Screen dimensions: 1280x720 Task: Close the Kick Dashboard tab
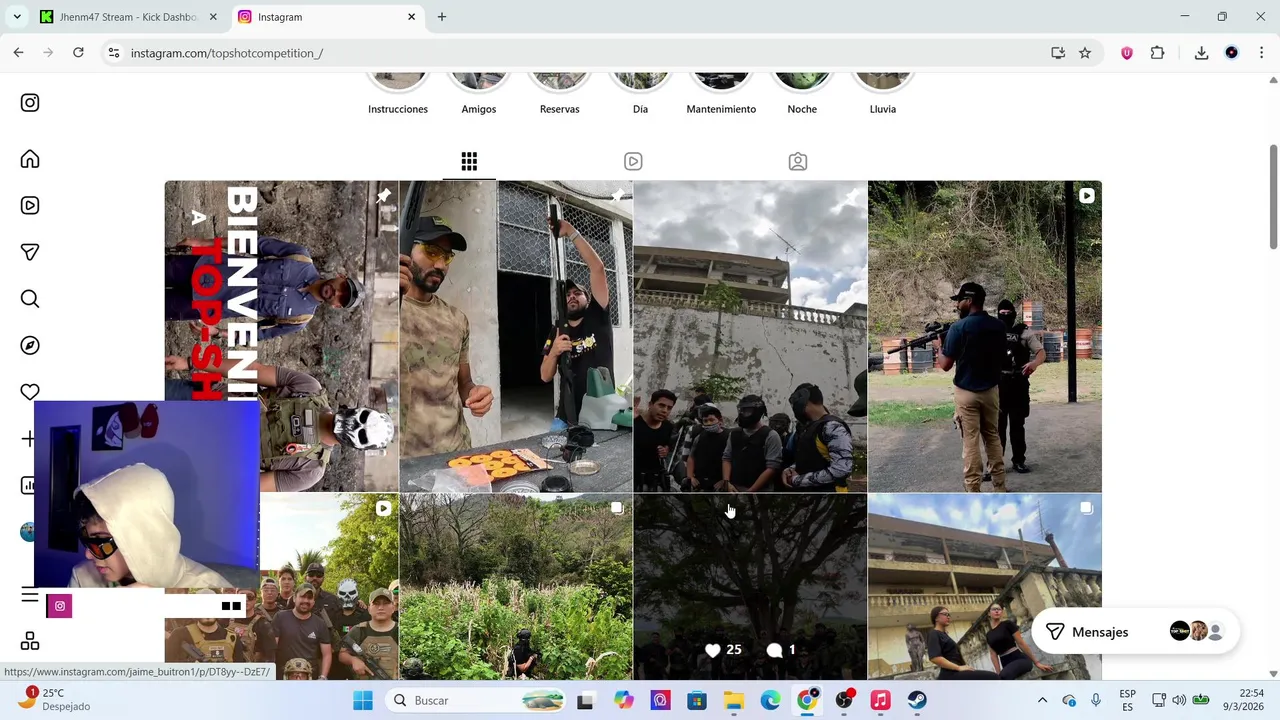pyautogui.click(x=213, y=17)
